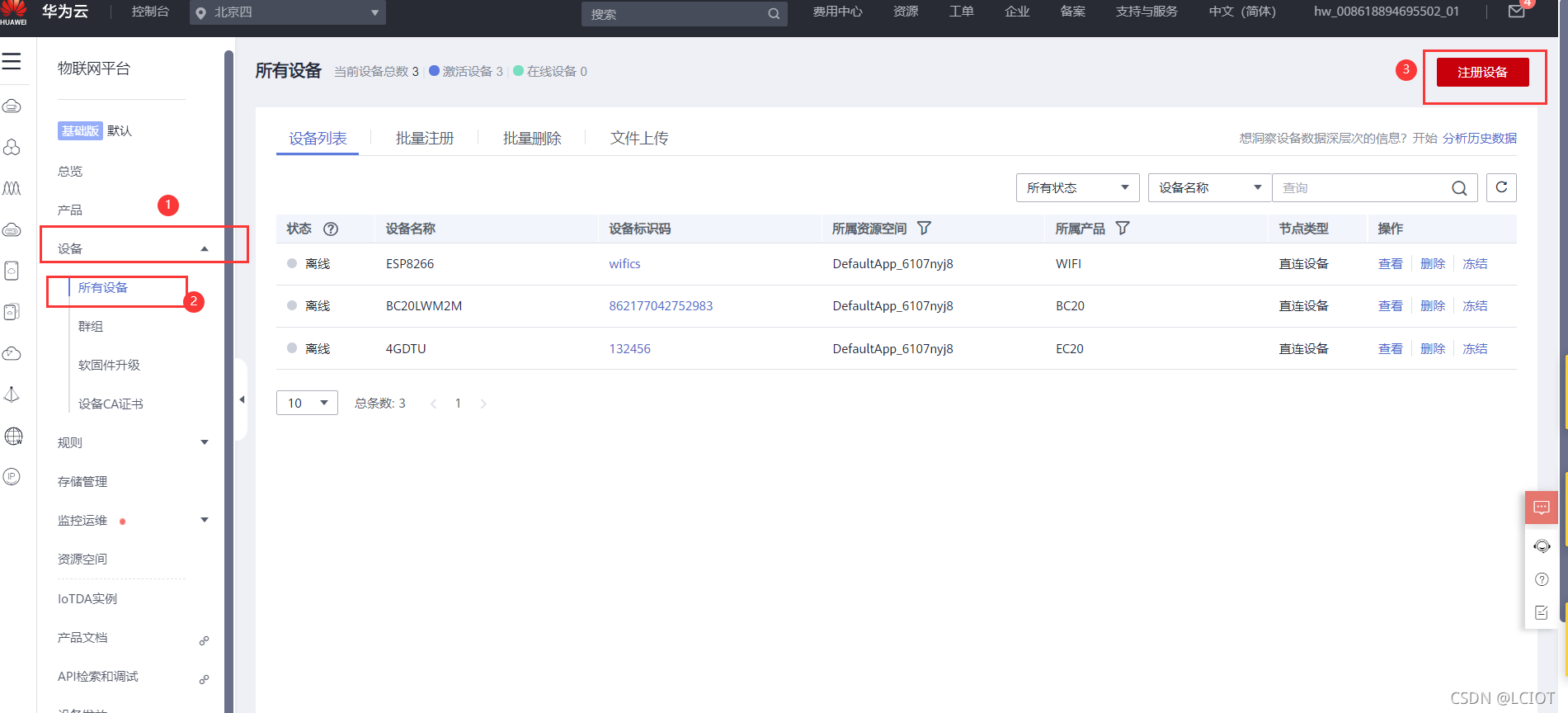Click the next page arrow

point(483,404)
